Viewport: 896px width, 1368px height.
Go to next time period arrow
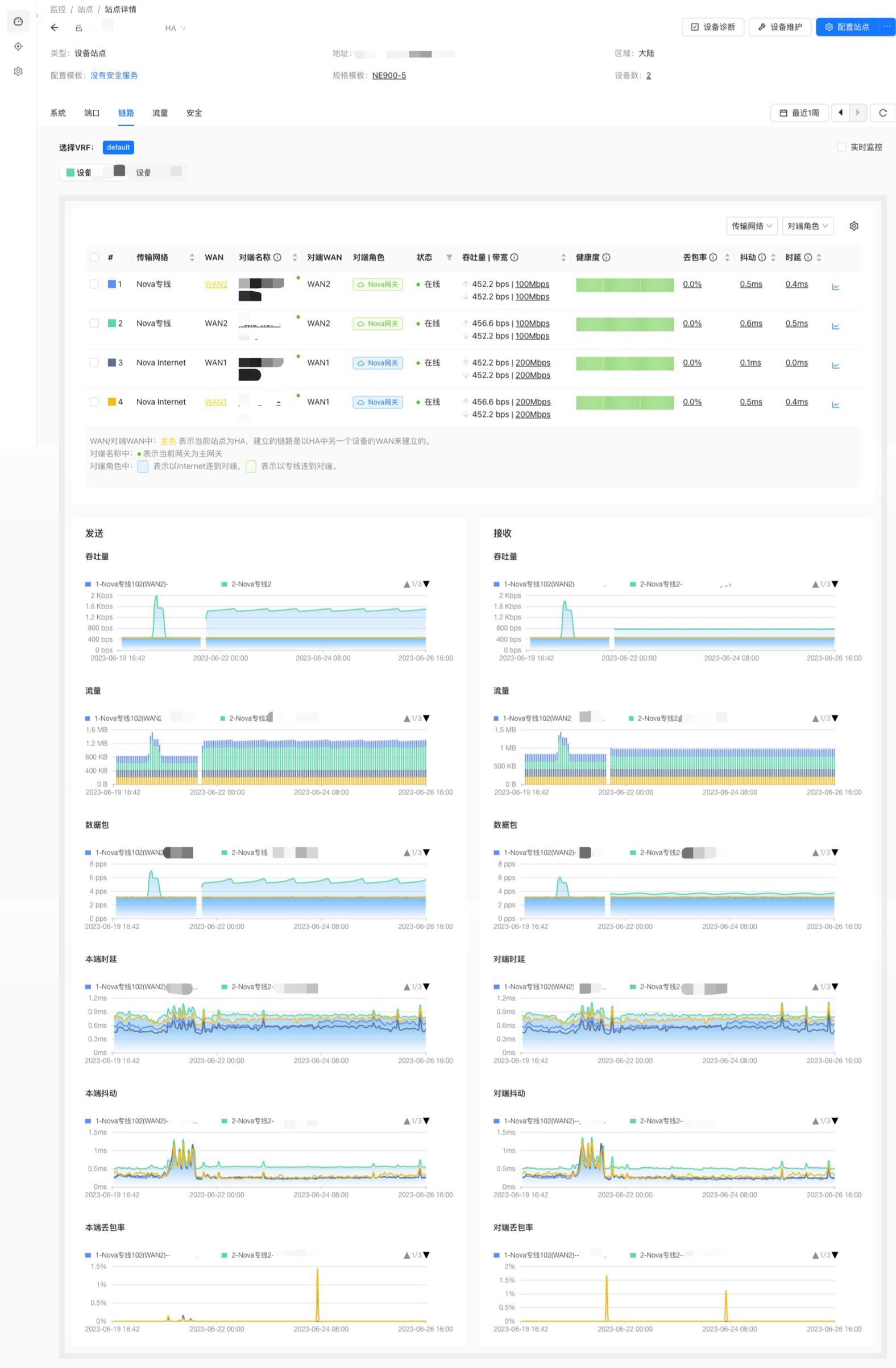tap(857, 113)
